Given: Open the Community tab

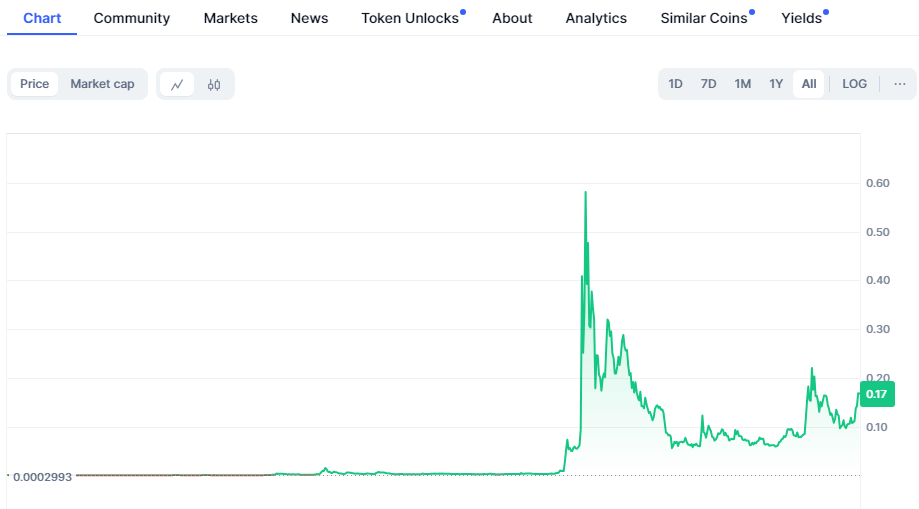Looking at the screenshot, I should (132, 18).
